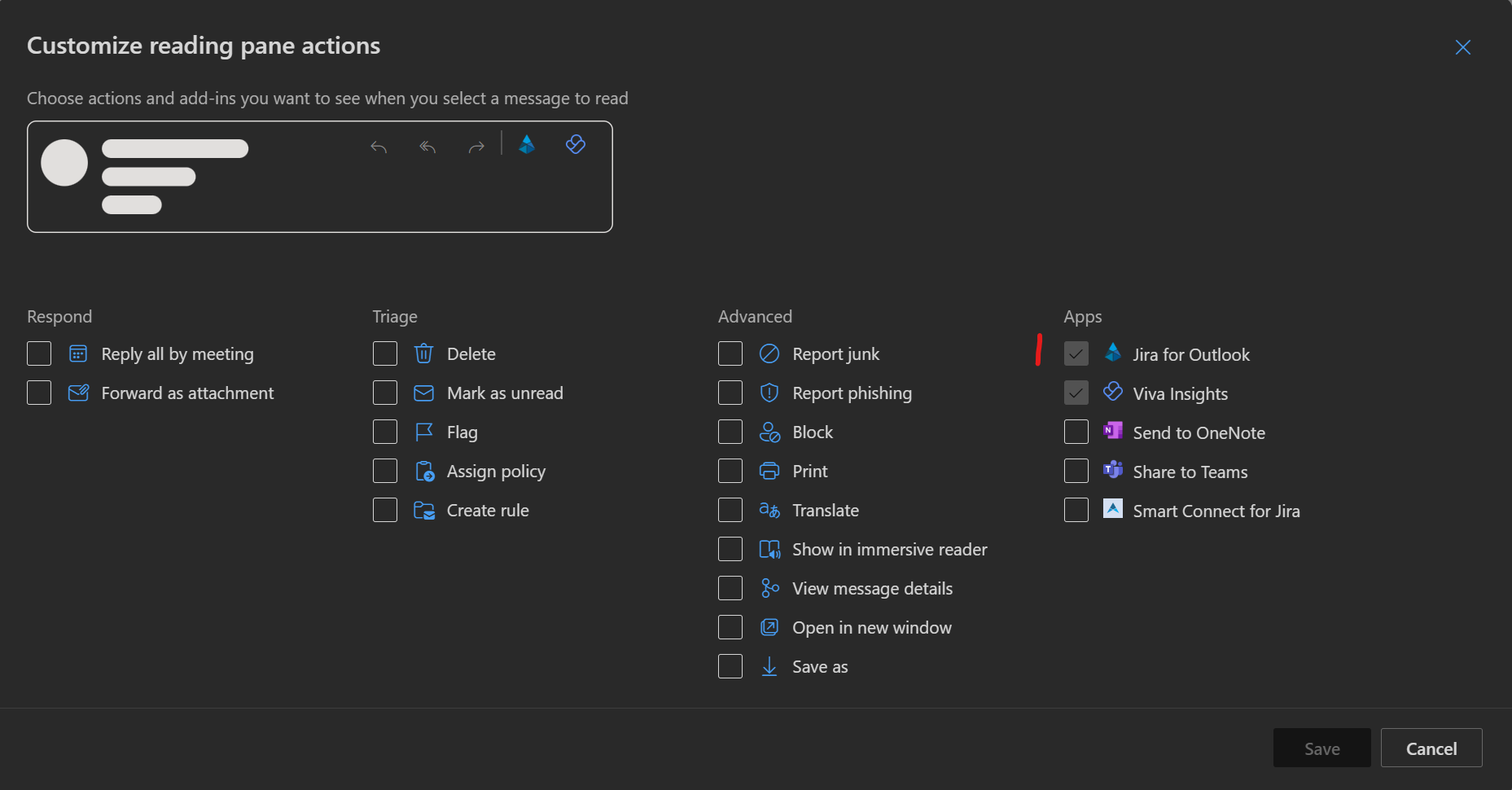
Task: Select the Save as checkbox
Action: click(730, 667)
